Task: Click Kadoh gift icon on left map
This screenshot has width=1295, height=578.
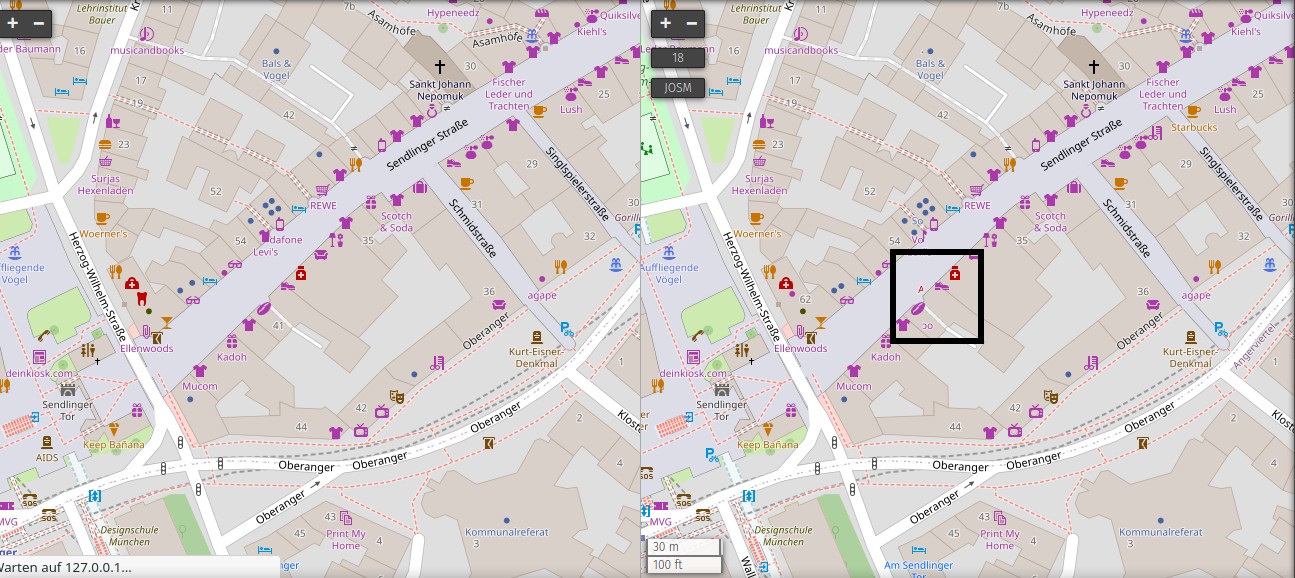Action: 231,342
